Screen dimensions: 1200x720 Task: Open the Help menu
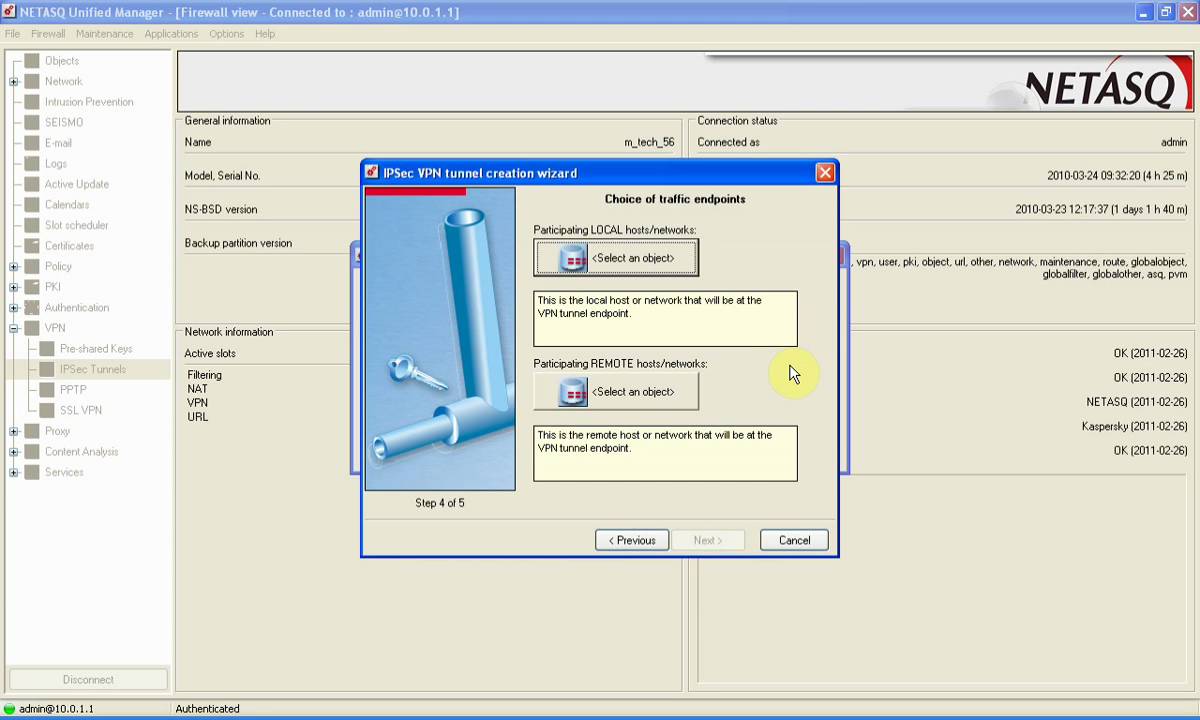pos(264,34)
